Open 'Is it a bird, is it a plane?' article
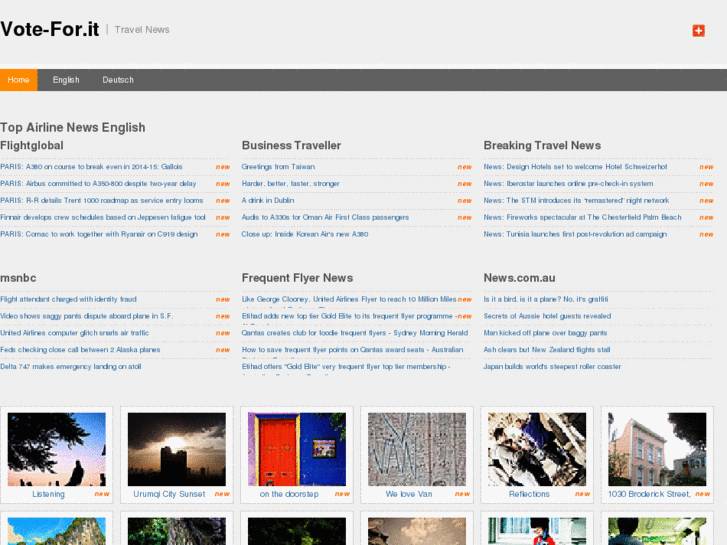The height and width of the screenshot is (545, 727). point(546,299)
